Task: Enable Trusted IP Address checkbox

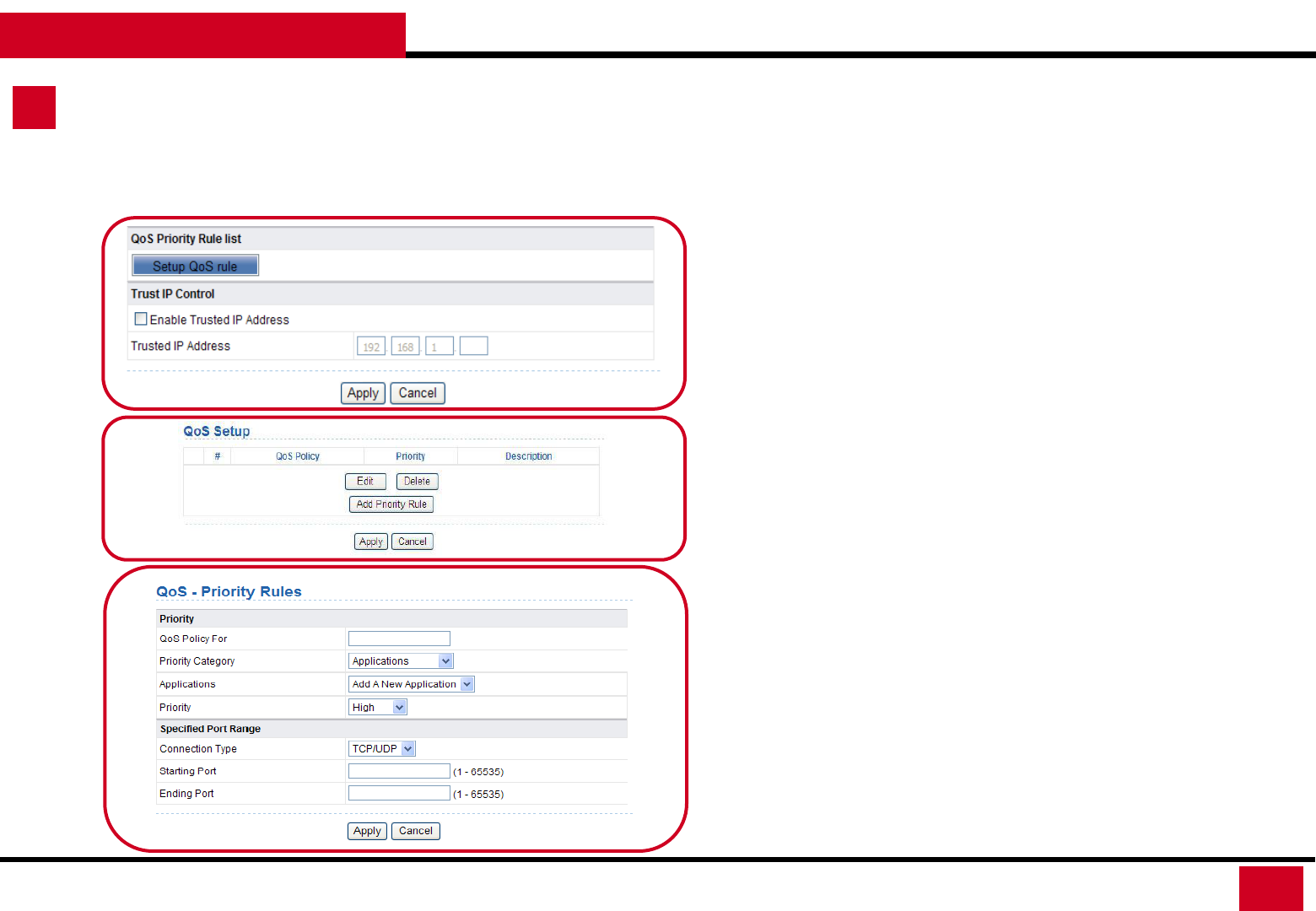Action: coord(141,319)
